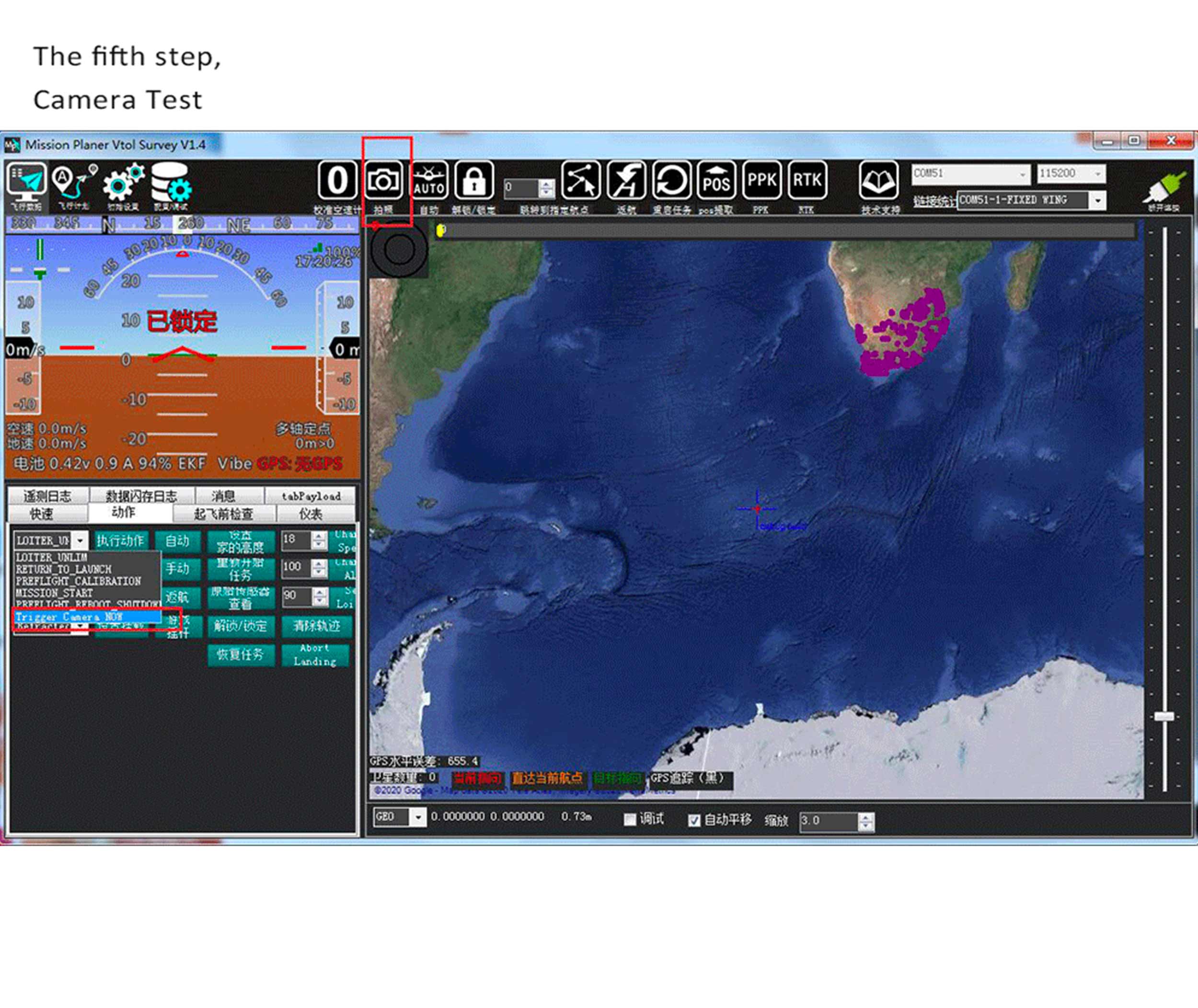The width and height of the screenshot is (1198, 1008).
Task: Uncheck the 自动平移 auto-pan checkbox
Action: pos(694,820)
